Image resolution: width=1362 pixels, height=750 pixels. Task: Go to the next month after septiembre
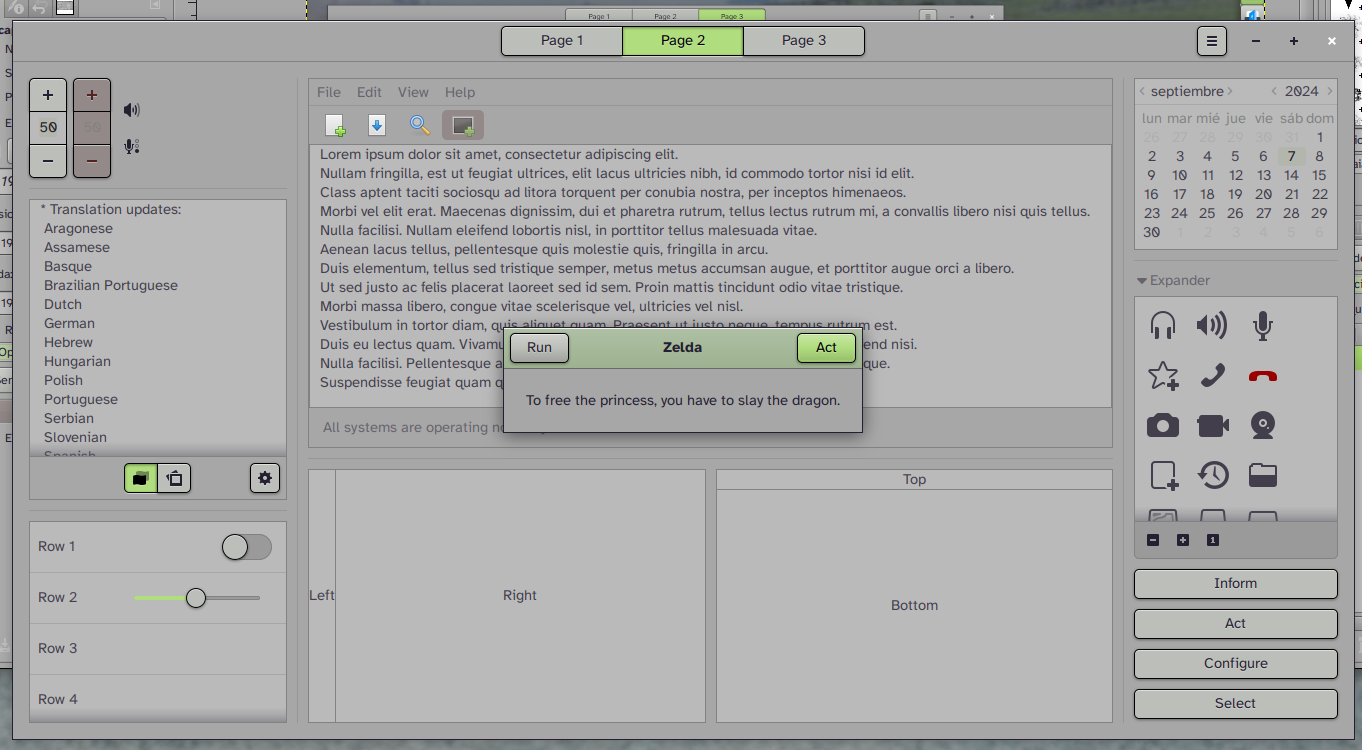tap(1230, 91)
